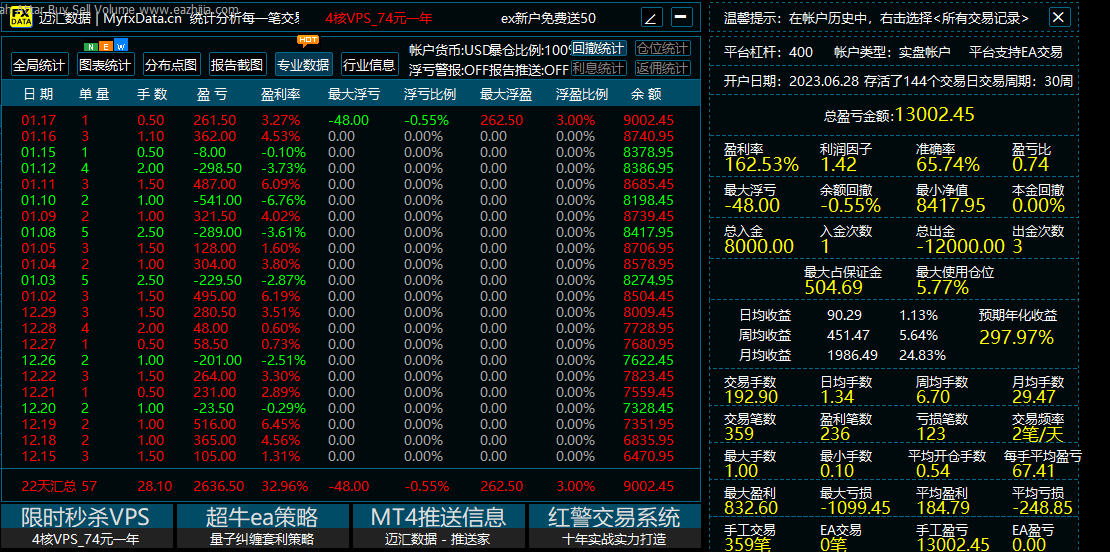Select the 01.16 date row
Screen dimensions: 1110x552
point(38,136)
